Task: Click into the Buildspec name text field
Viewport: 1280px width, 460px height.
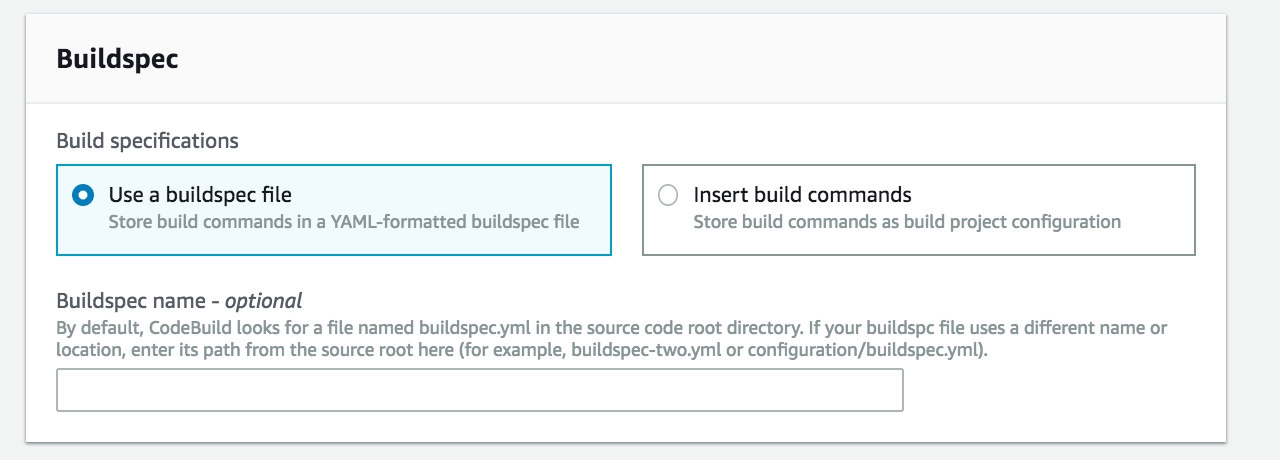Action: tap(479, 390)
